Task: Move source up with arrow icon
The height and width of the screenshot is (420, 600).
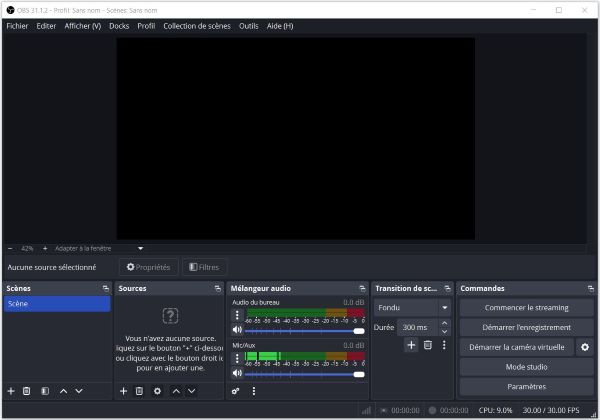Action: tap(176, 391)
